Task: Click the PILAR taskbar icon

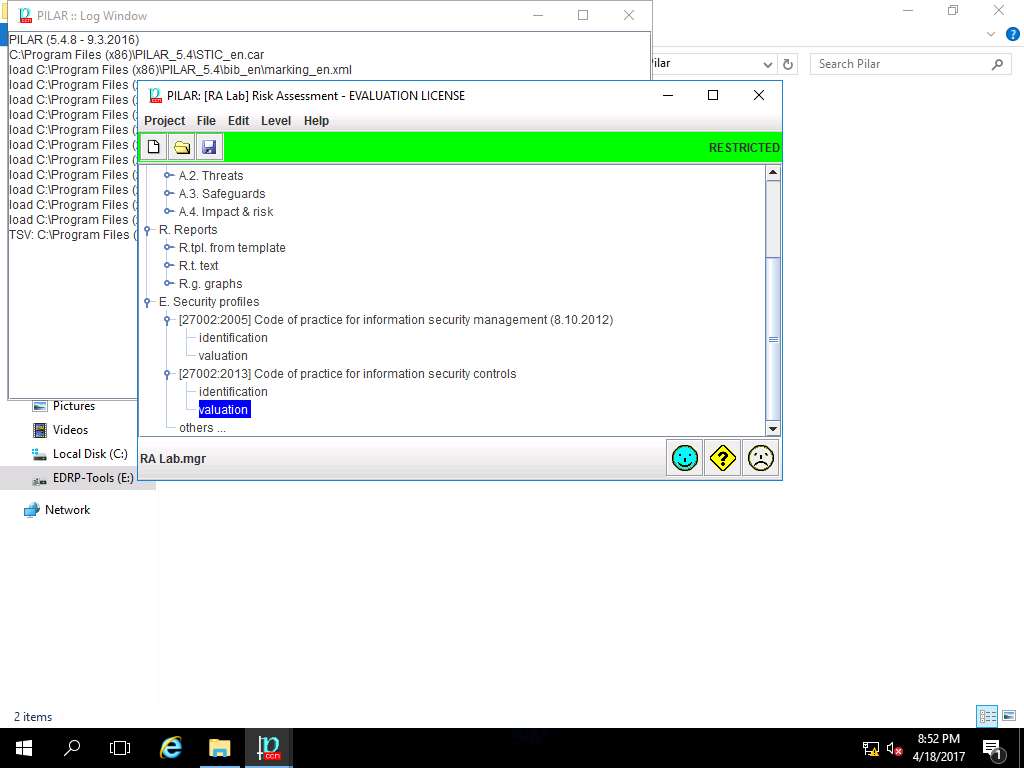Action: [268, 748]
